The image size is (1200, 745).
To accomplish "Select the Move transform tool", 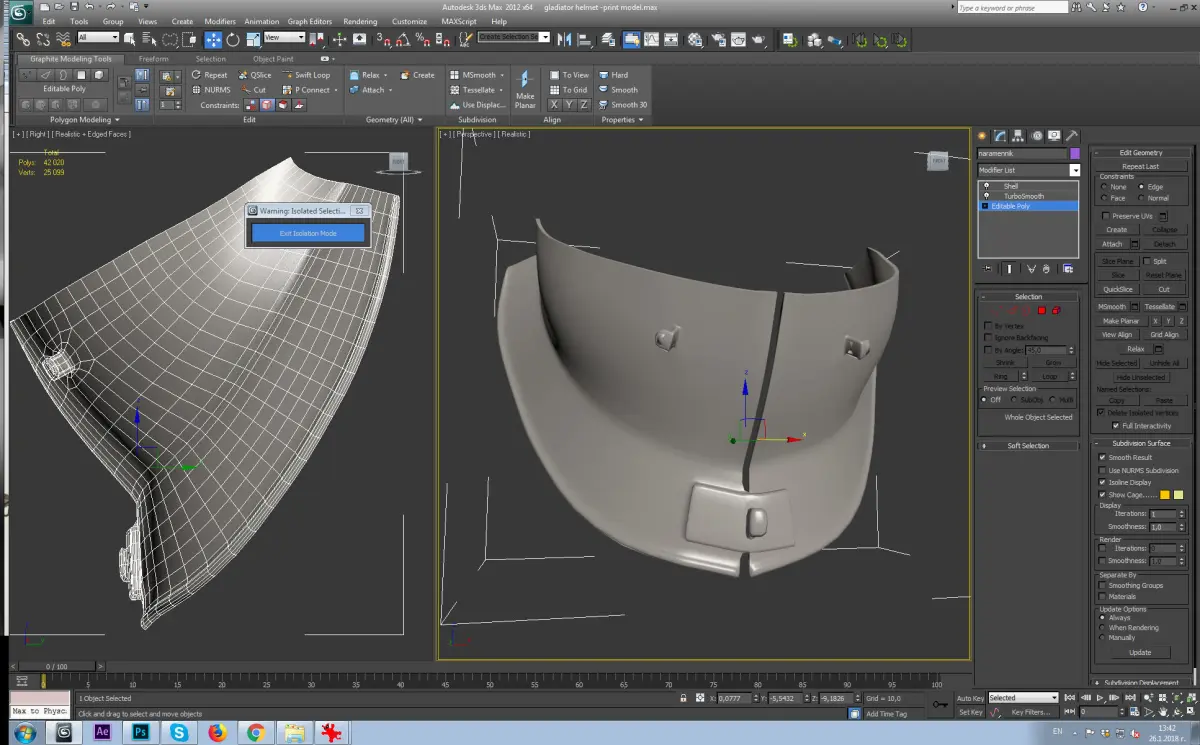I will point(213,39).
